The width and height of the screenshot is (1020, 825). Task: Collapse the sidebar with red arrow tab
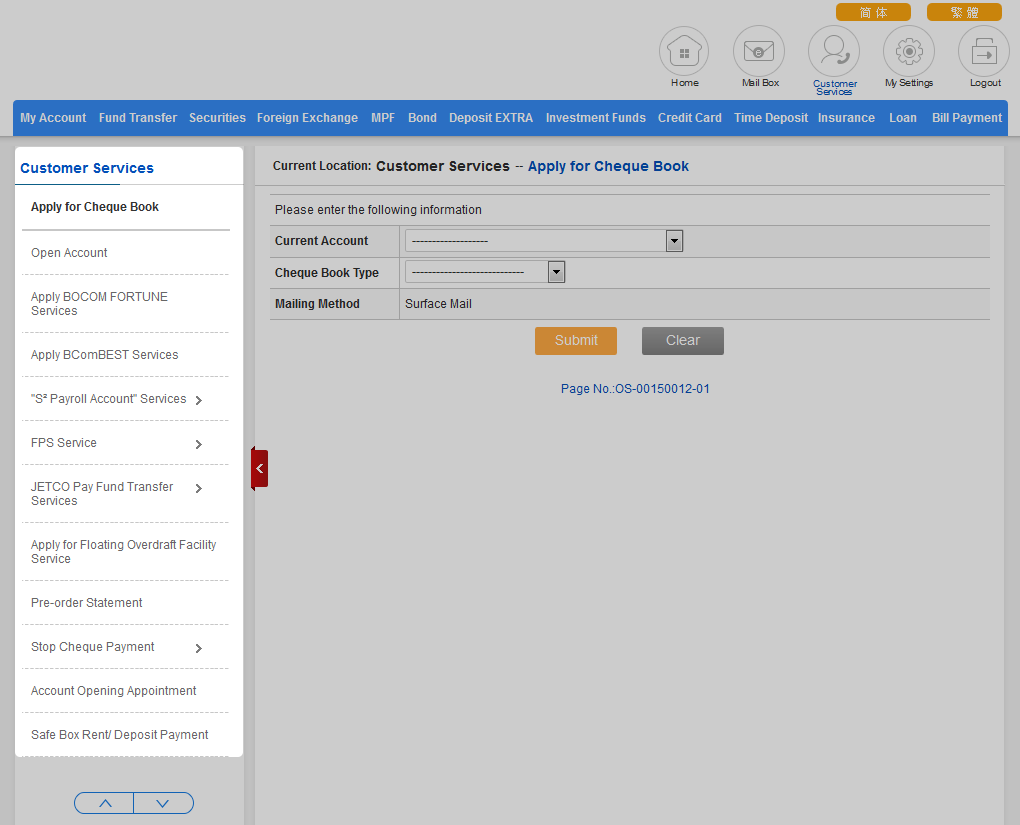(259, 468)
